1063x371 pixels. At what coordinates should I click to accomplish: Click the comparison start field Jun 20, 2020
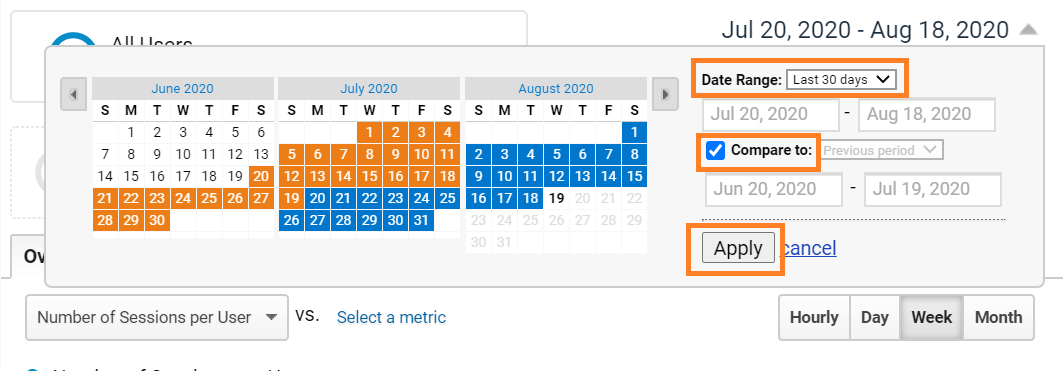(x=774, y=189)
